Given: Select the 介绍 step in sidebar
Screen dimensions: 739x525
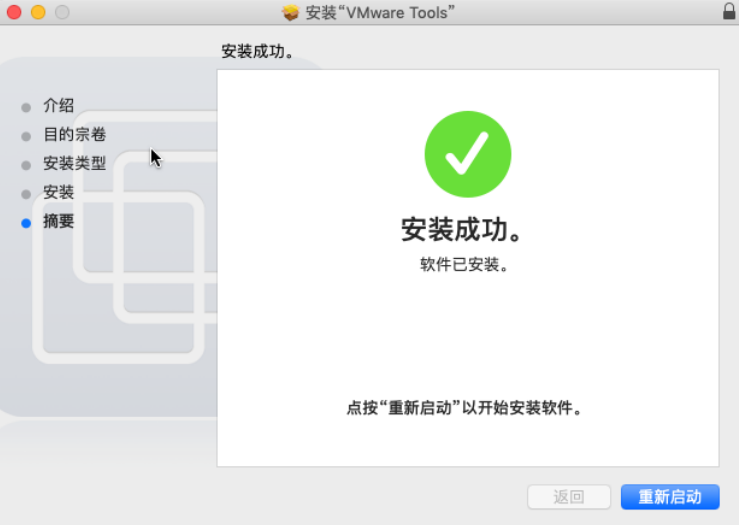Looking at the screenshot, I should point(58,106).
